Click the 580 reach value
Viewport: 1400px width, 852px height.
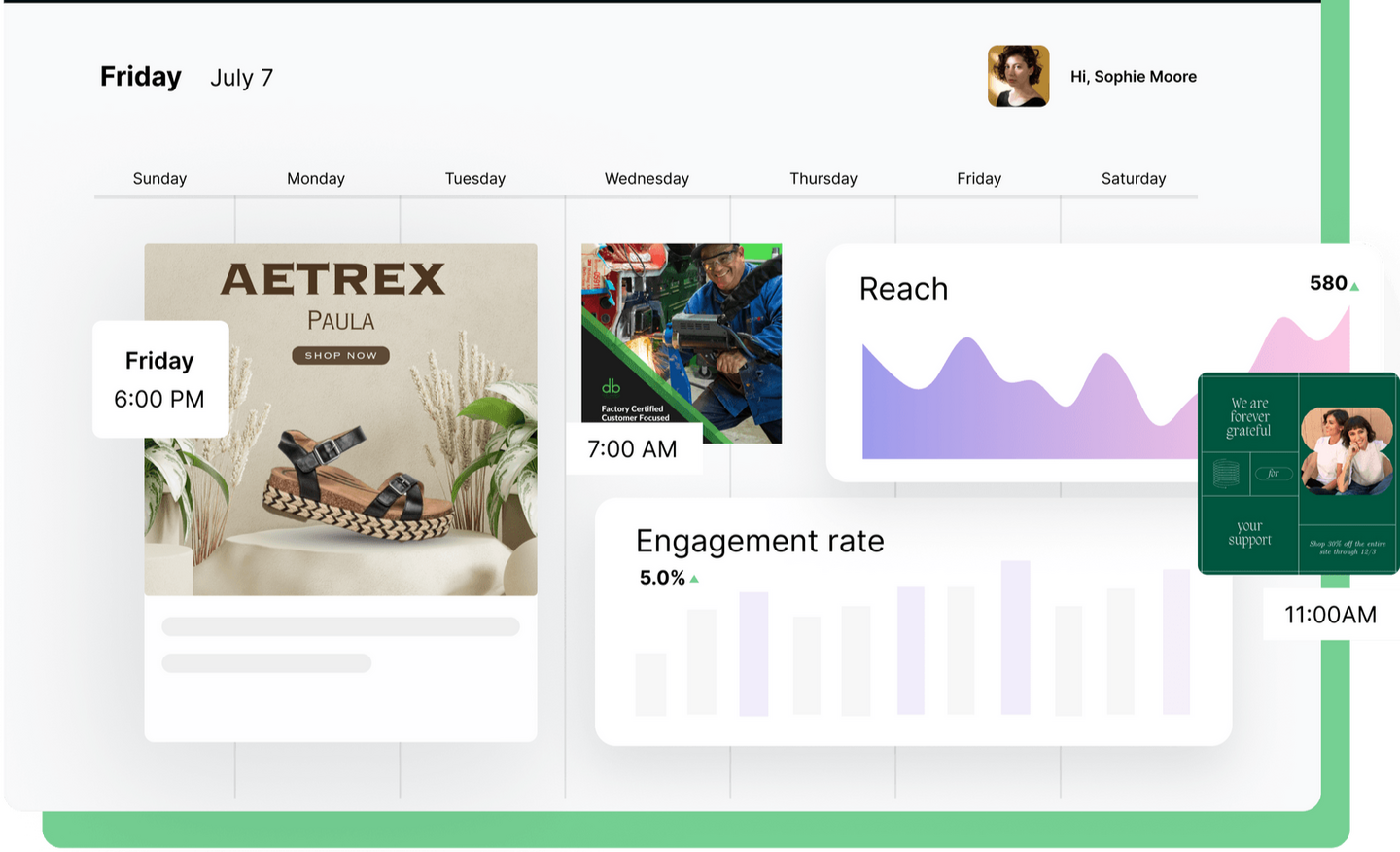coord(1328,283)
